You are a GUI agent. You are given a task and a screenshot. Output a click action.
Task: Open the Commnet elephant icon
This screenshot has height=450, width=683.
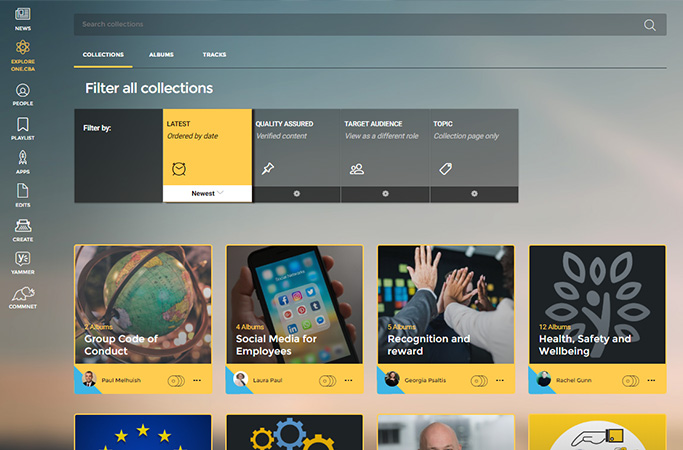point(23,294)
